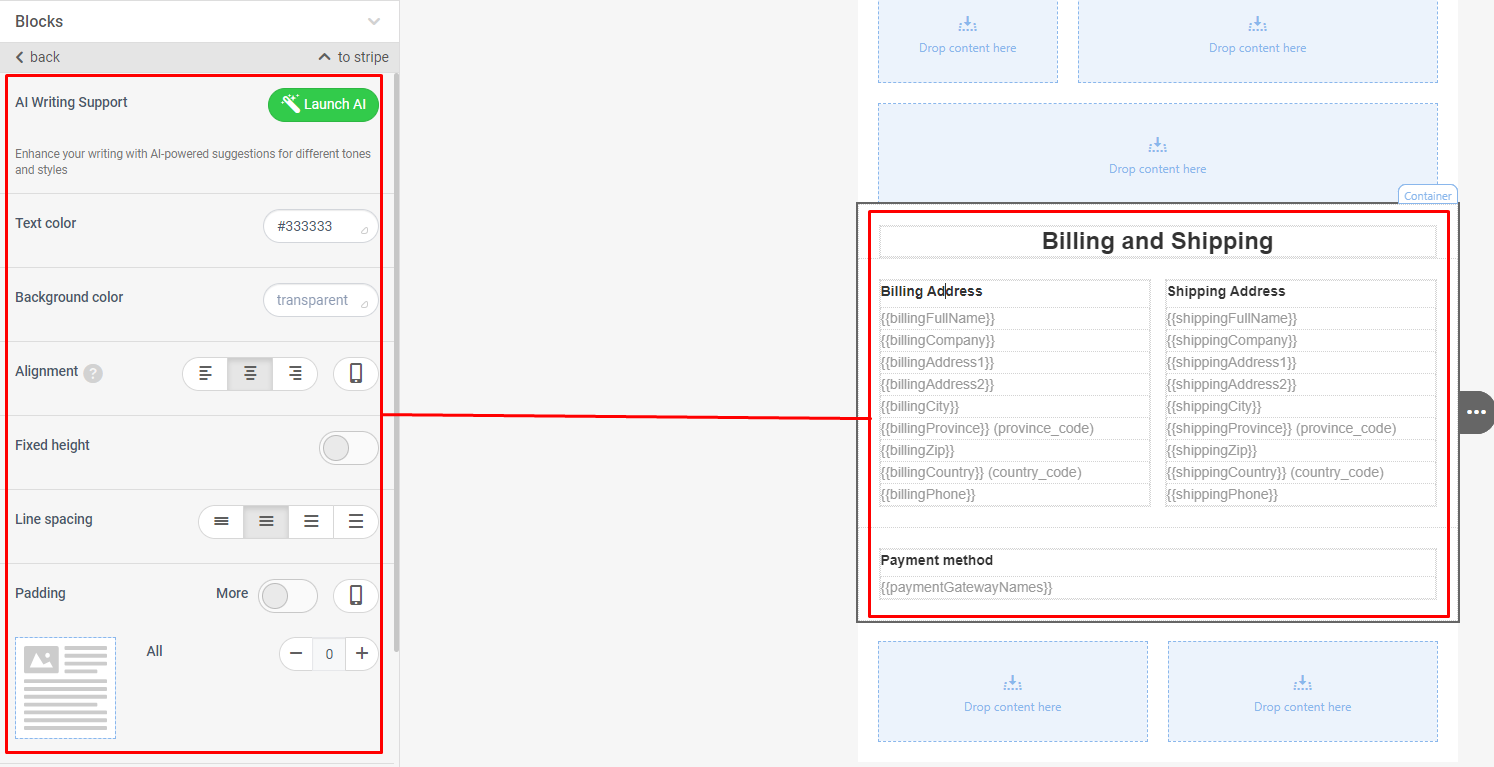
Task: Select the third line spacing option
Action: click(x=311, y=522)
